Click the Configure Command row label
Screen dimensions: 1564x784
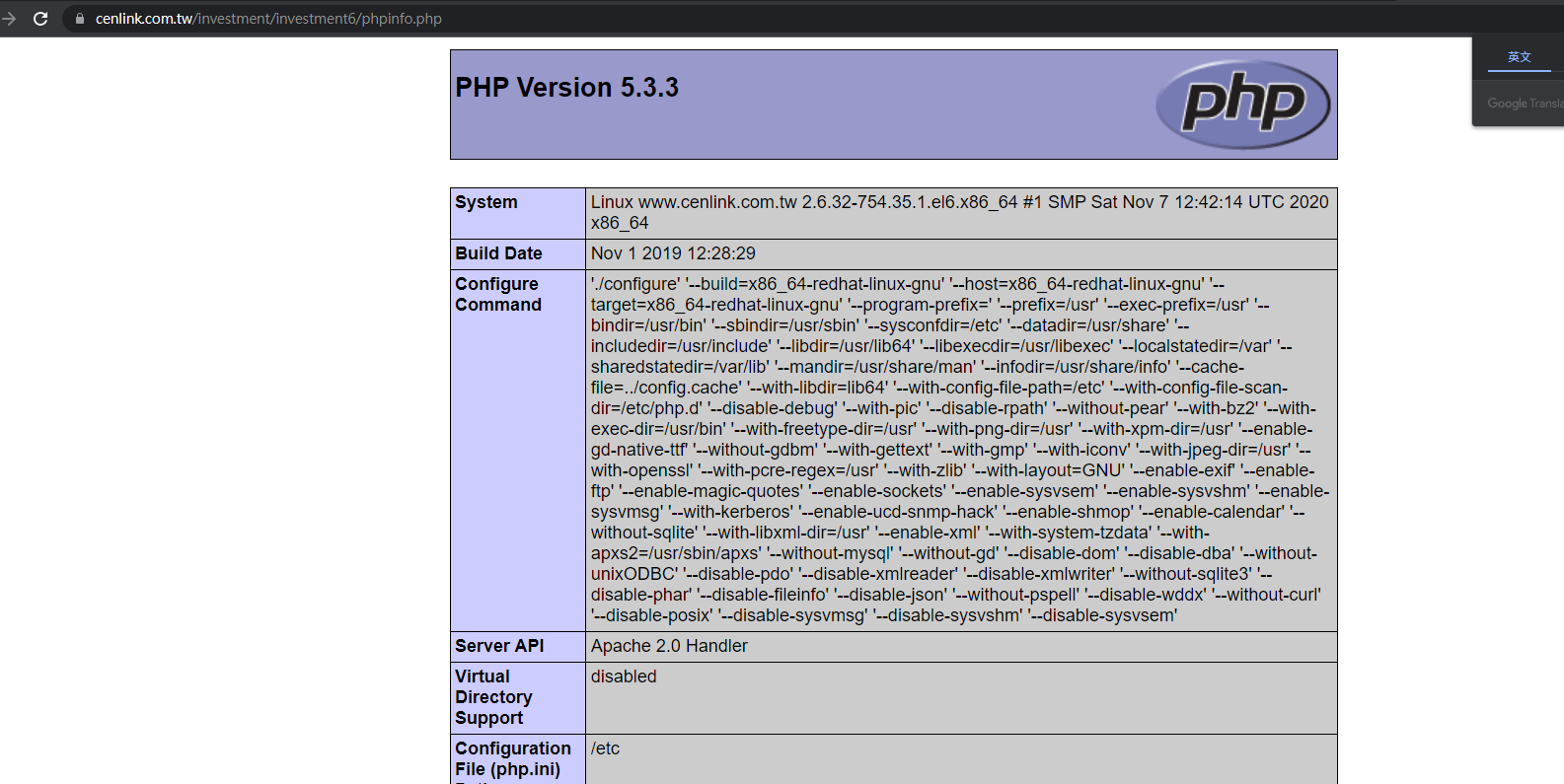498,294
